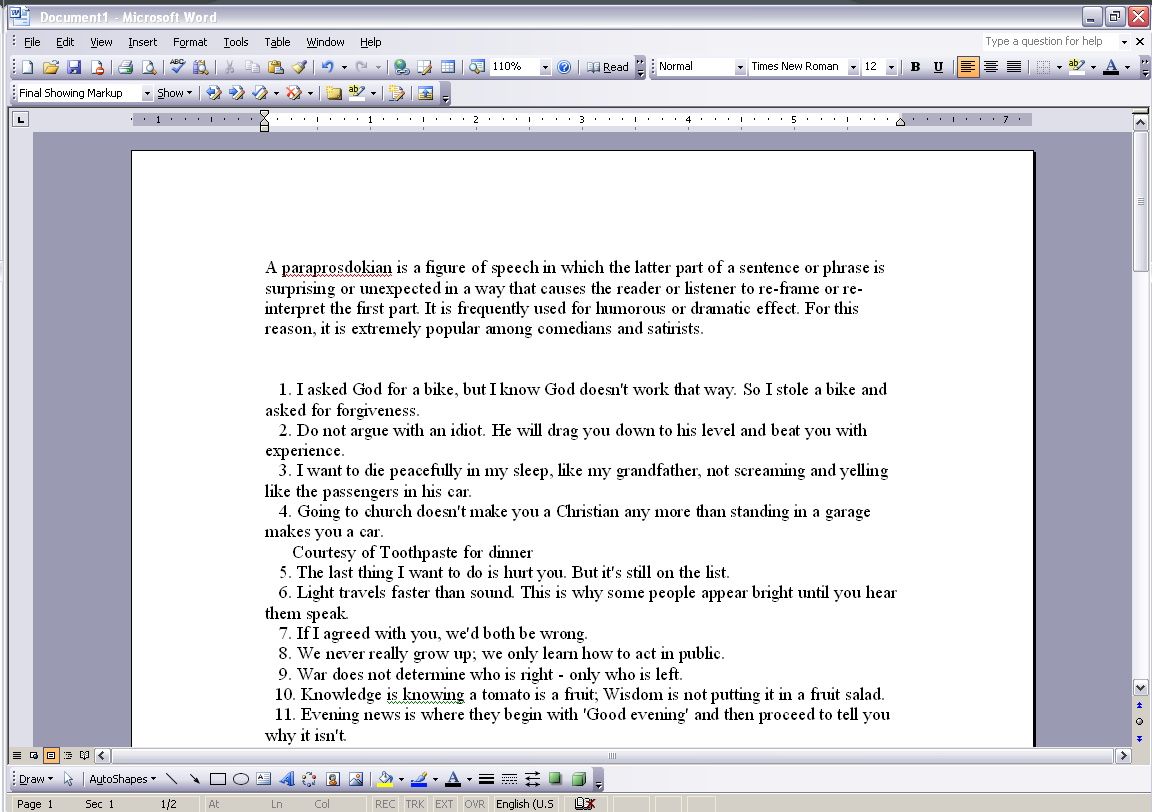
Task: Enable center paragraph alignment
Action: (x=989, y=66)
